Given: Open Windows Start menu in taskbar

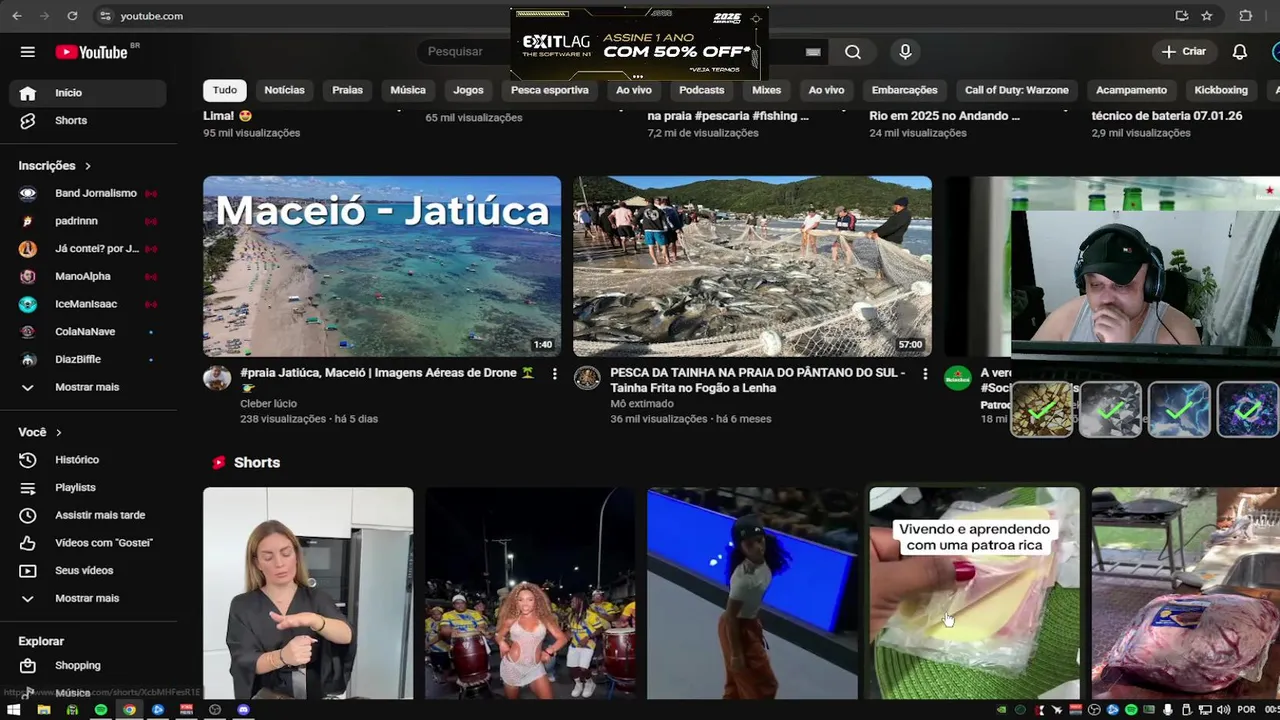Looking at the screenshot, I should pyautogui.click(x=14, y=710).
